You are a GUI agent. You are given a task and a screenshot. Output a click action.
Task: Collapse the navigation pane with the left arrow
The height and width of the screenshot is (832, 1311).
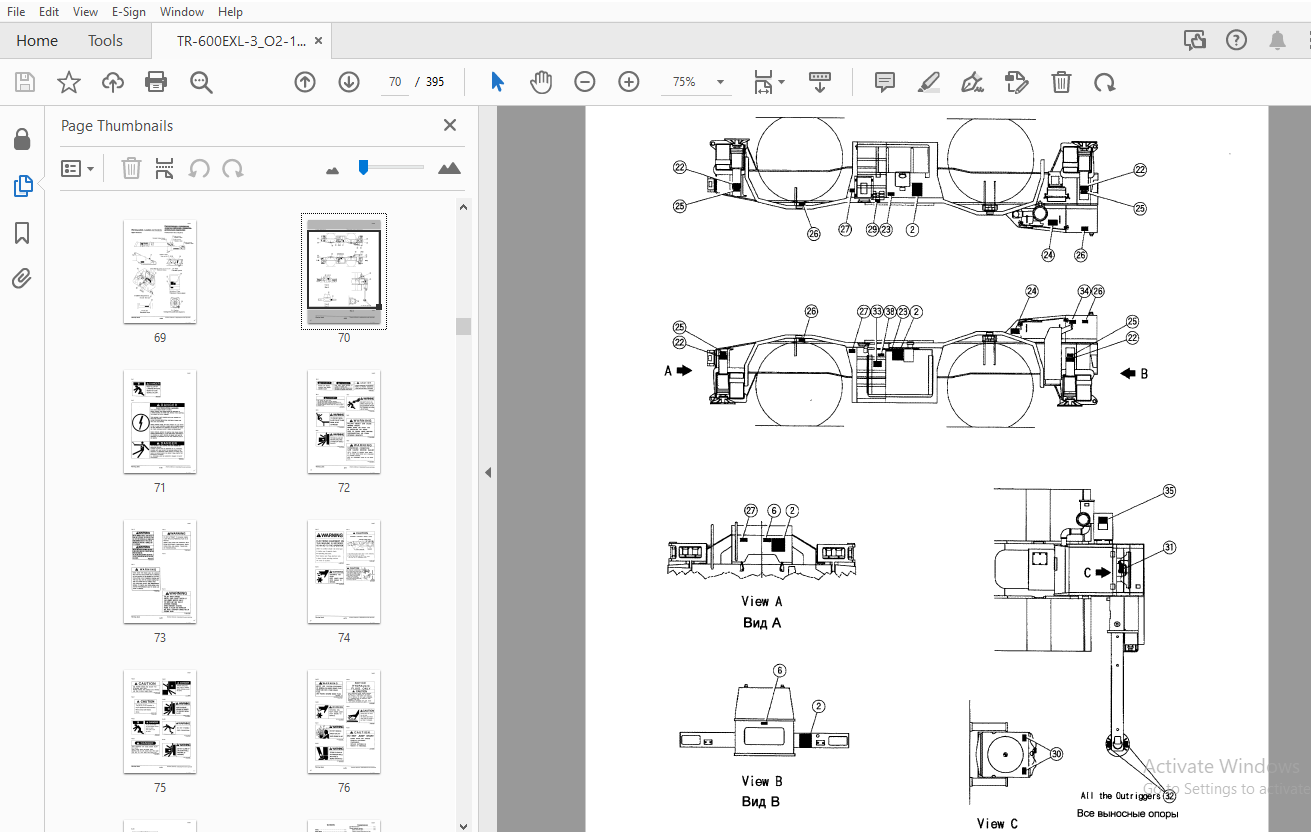tap(488, 472)
